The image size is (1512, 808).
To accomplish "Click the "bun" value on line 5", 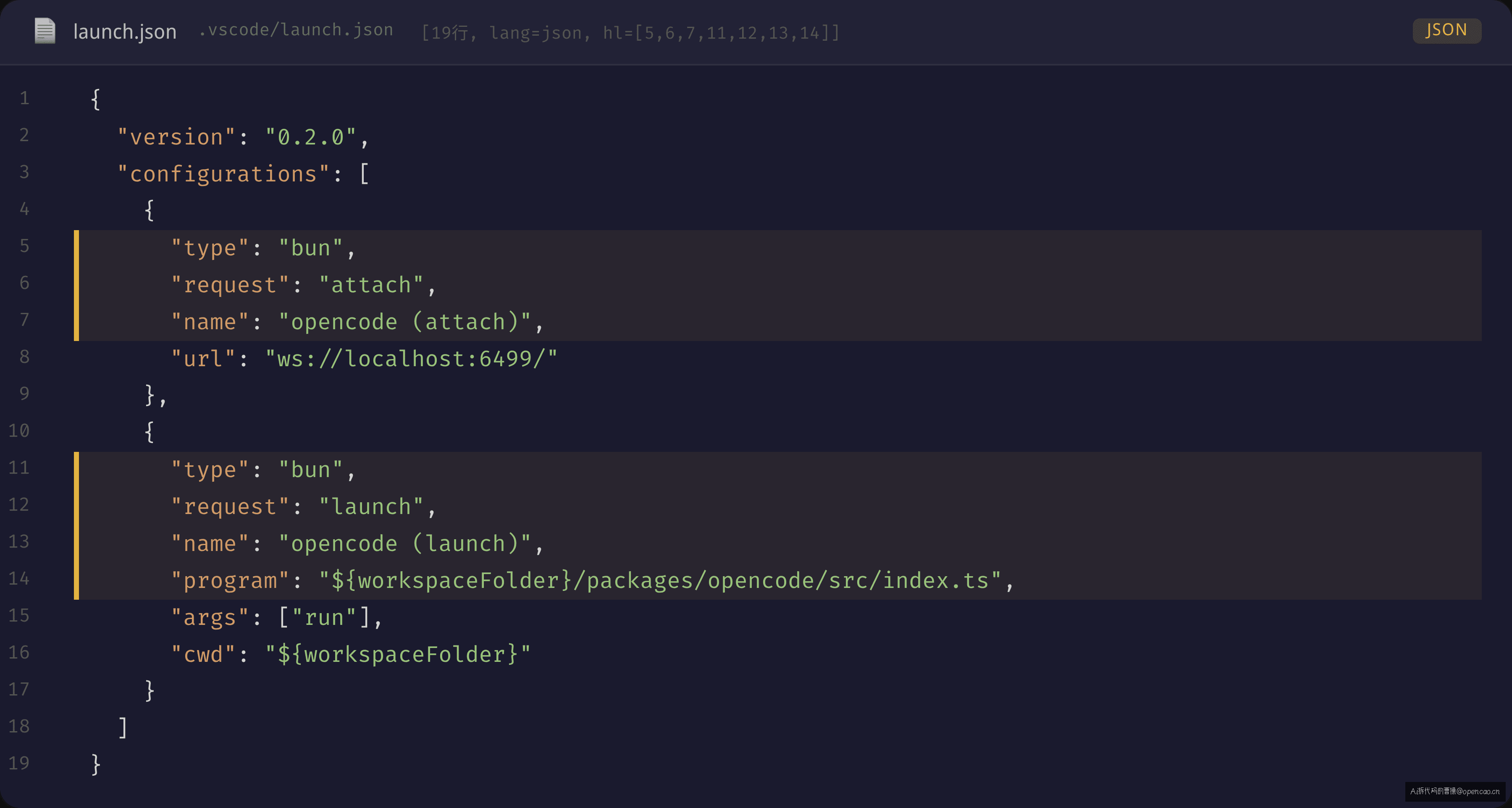I will pyautogui.click(x=310, y=248).
